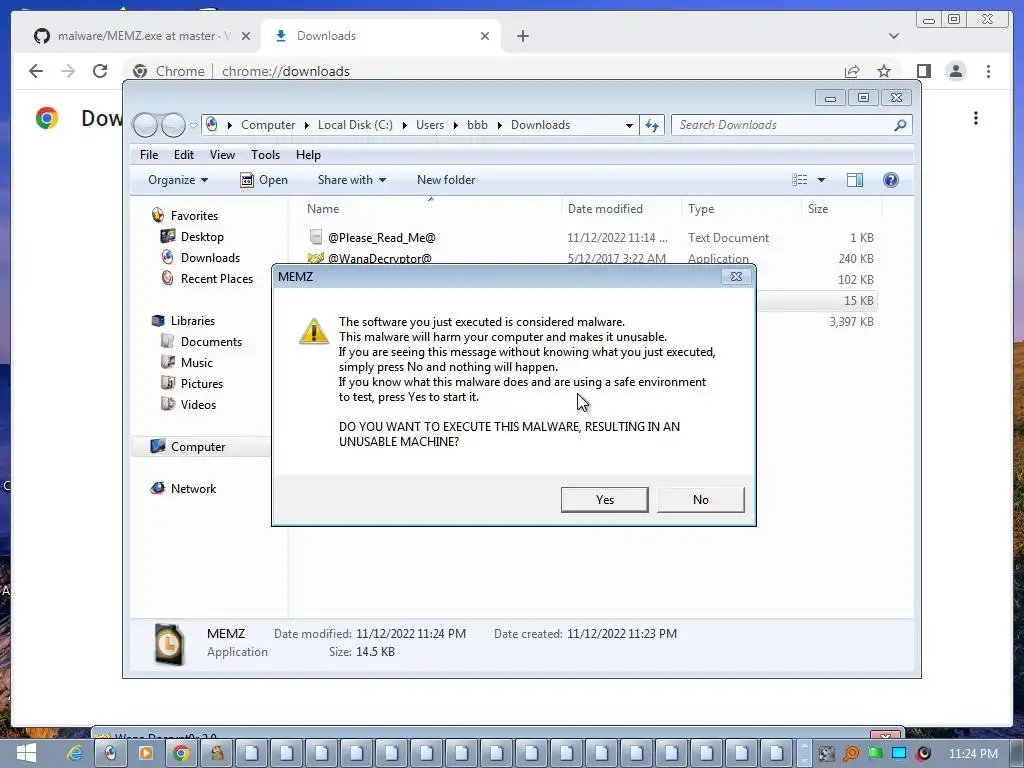Screen dimensions: 1024x768
Task: Open the File menu in Explorer
Action: pos(149,155)
